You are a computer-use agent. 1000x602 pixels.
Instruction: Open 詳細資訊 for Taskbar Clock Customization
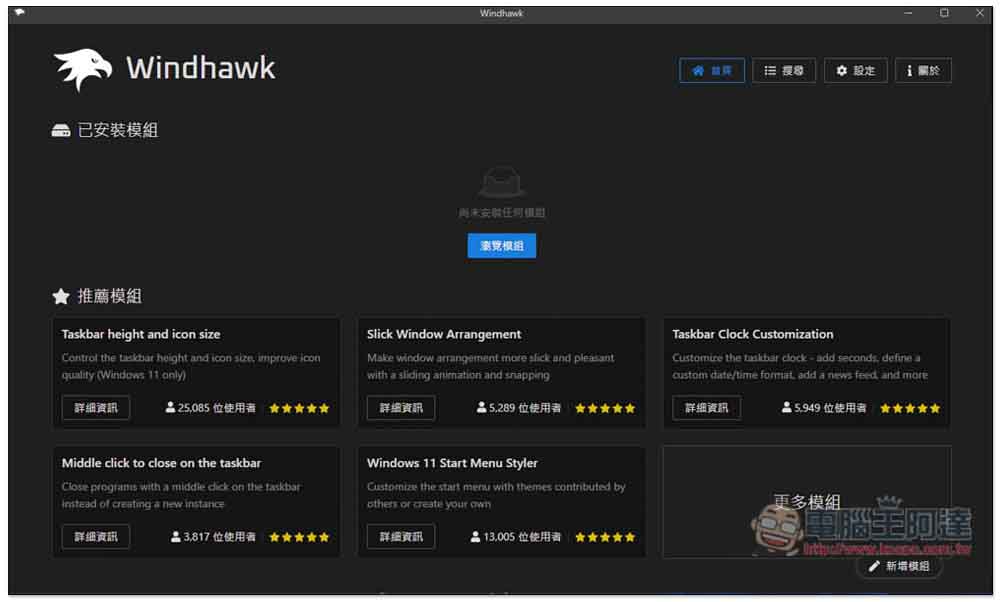[706, 408]
